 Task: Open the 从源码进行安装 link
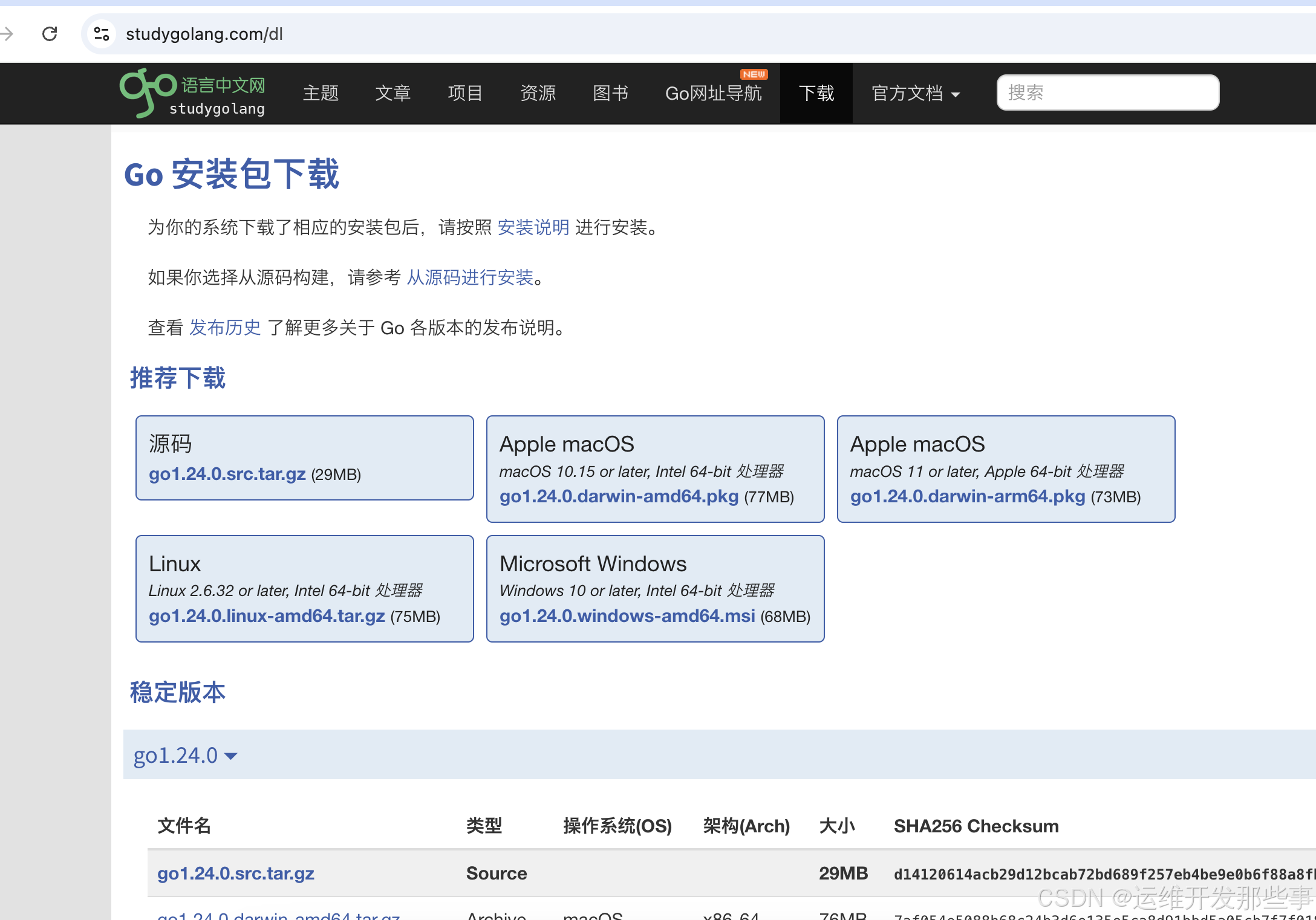[x=470, y=277]
